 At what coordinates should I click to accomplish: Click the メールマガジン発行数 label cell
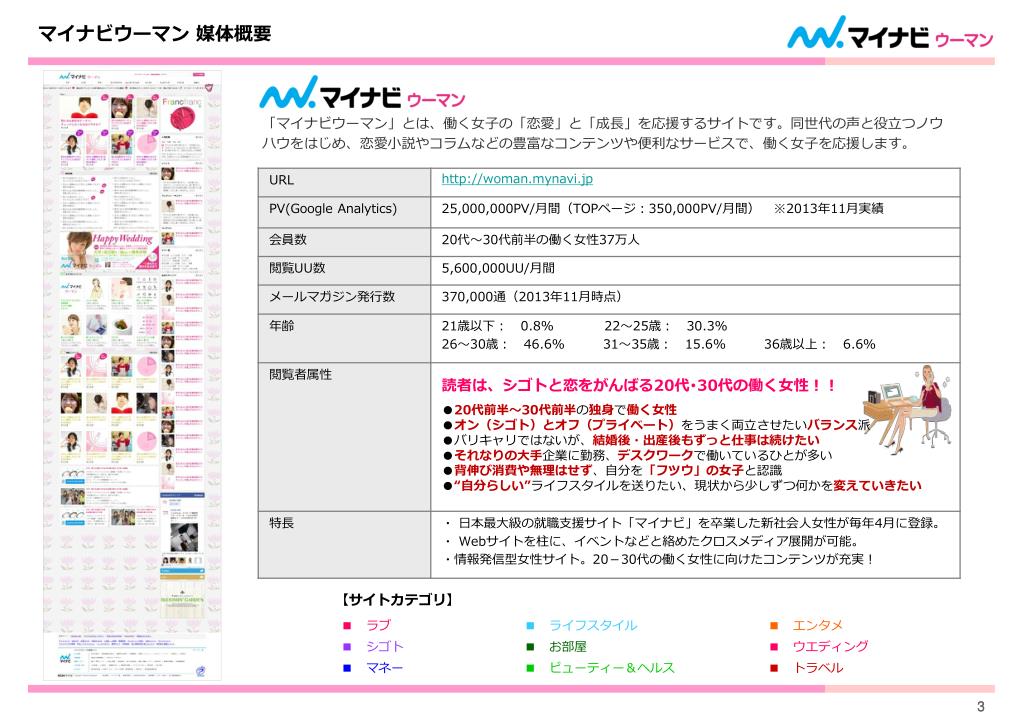pos(344,299)
